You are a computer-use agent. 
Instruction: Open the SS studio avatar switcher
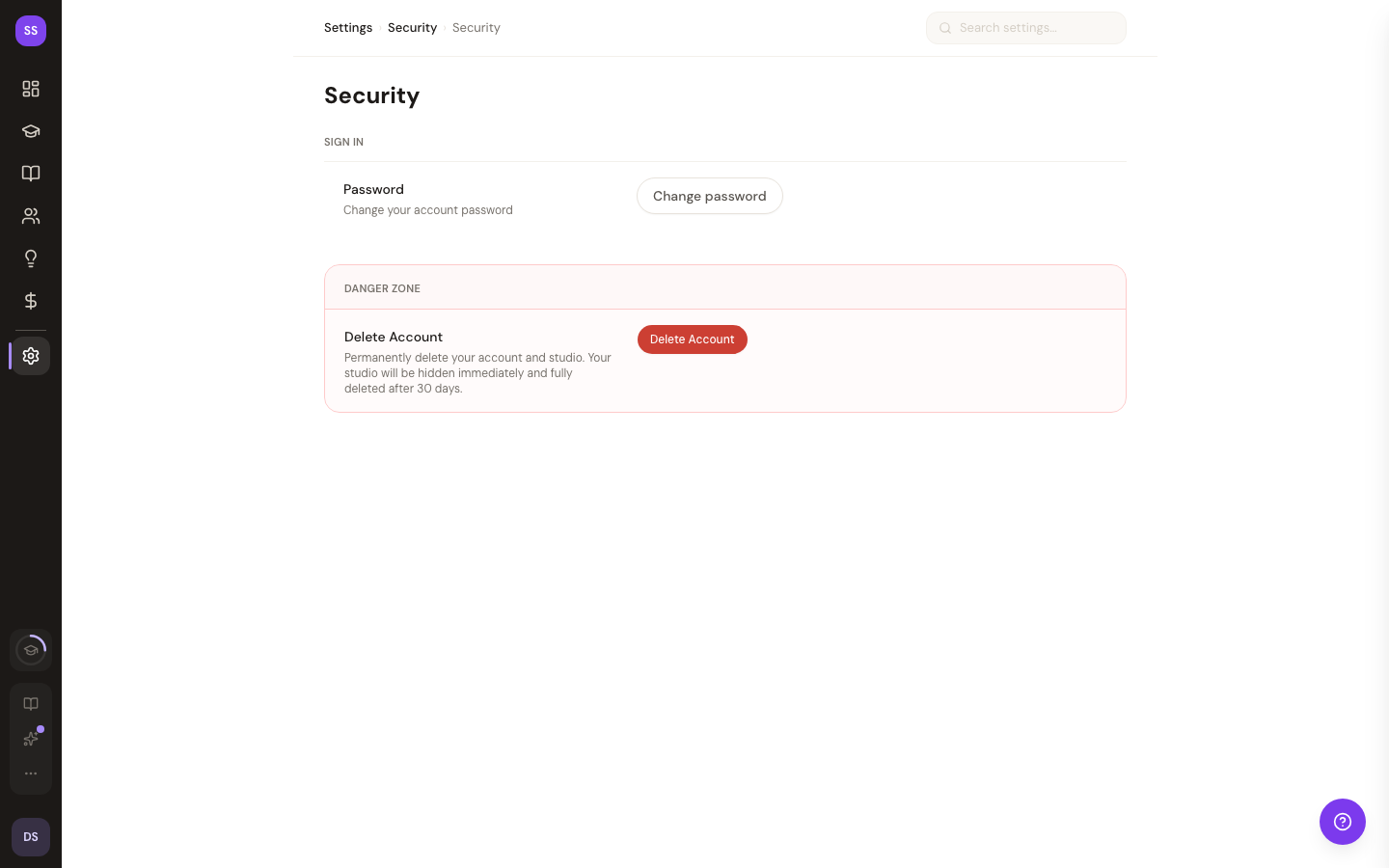click(x=31, y=31)
